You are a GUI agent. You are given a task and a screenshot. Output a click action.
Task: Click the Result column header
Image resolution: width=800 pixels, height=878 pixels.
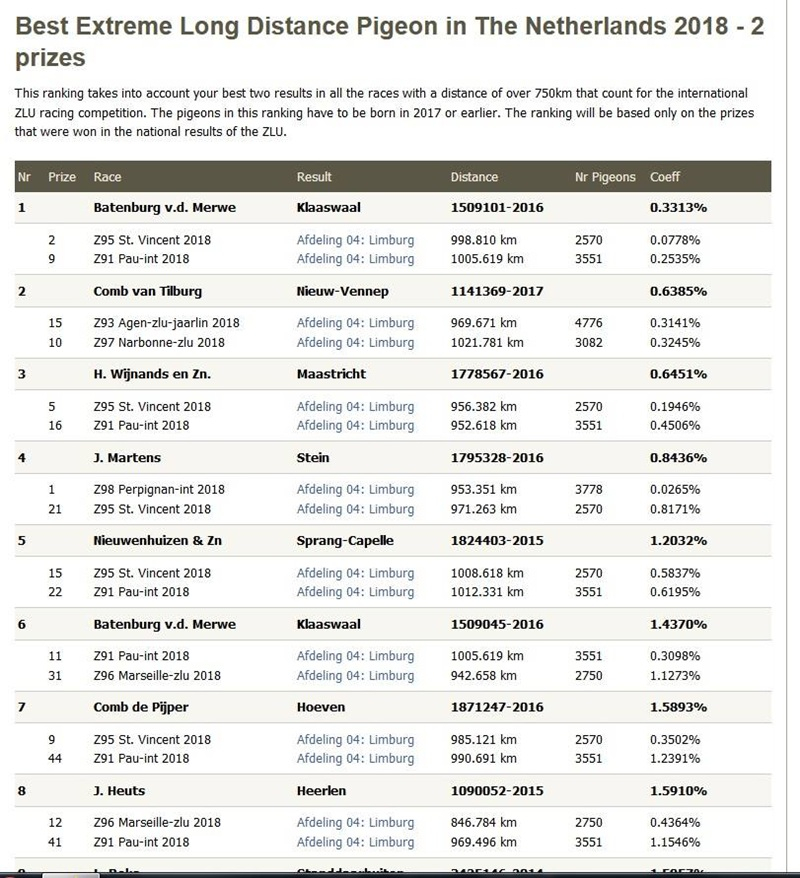(314, 177)
